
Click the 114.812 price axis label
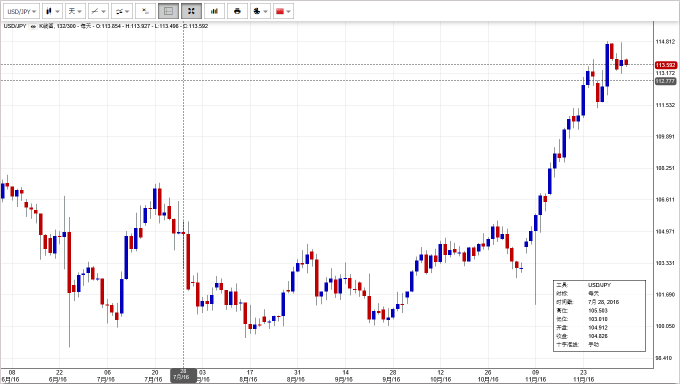(665, 42)
